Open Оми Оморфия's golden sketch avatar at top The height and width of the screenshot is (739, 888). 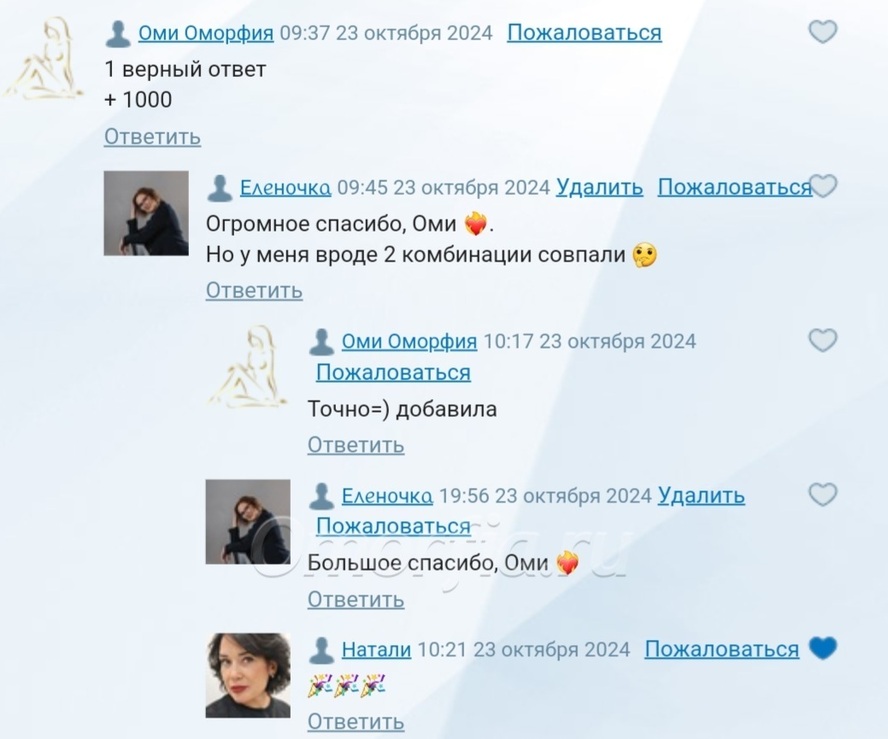(x=44, y=58)
